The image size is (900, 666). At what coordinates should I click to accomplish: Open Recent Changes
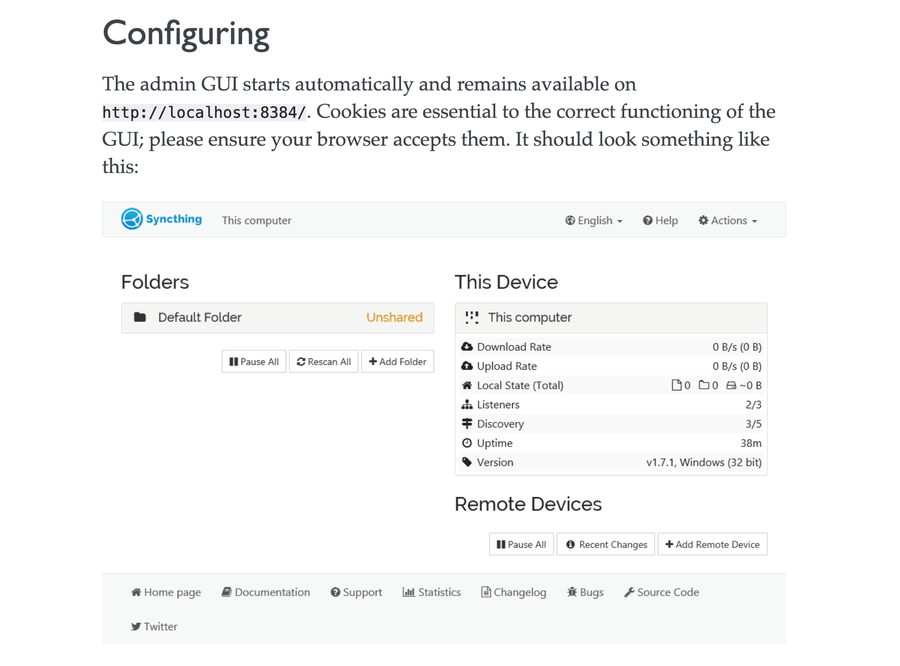click(607, 544)
